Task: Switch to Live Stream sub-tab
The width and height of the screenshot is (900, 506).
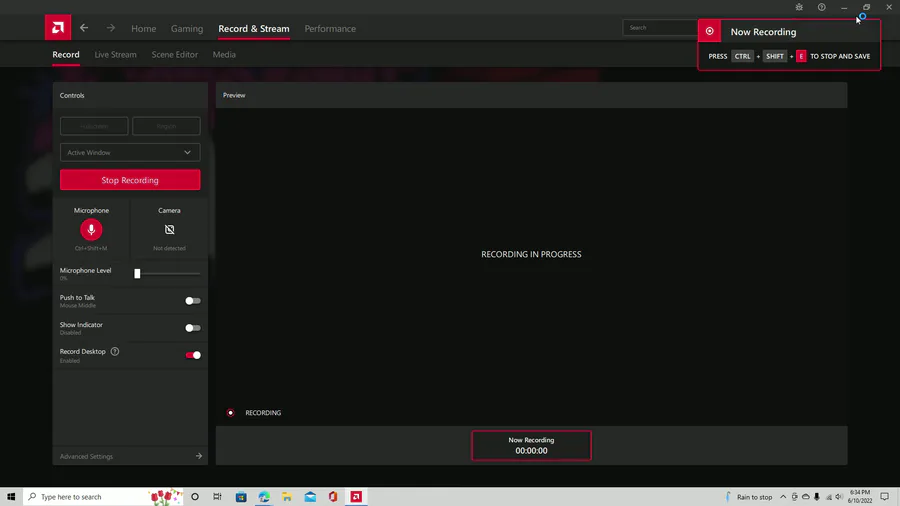Action: (115, 55)
